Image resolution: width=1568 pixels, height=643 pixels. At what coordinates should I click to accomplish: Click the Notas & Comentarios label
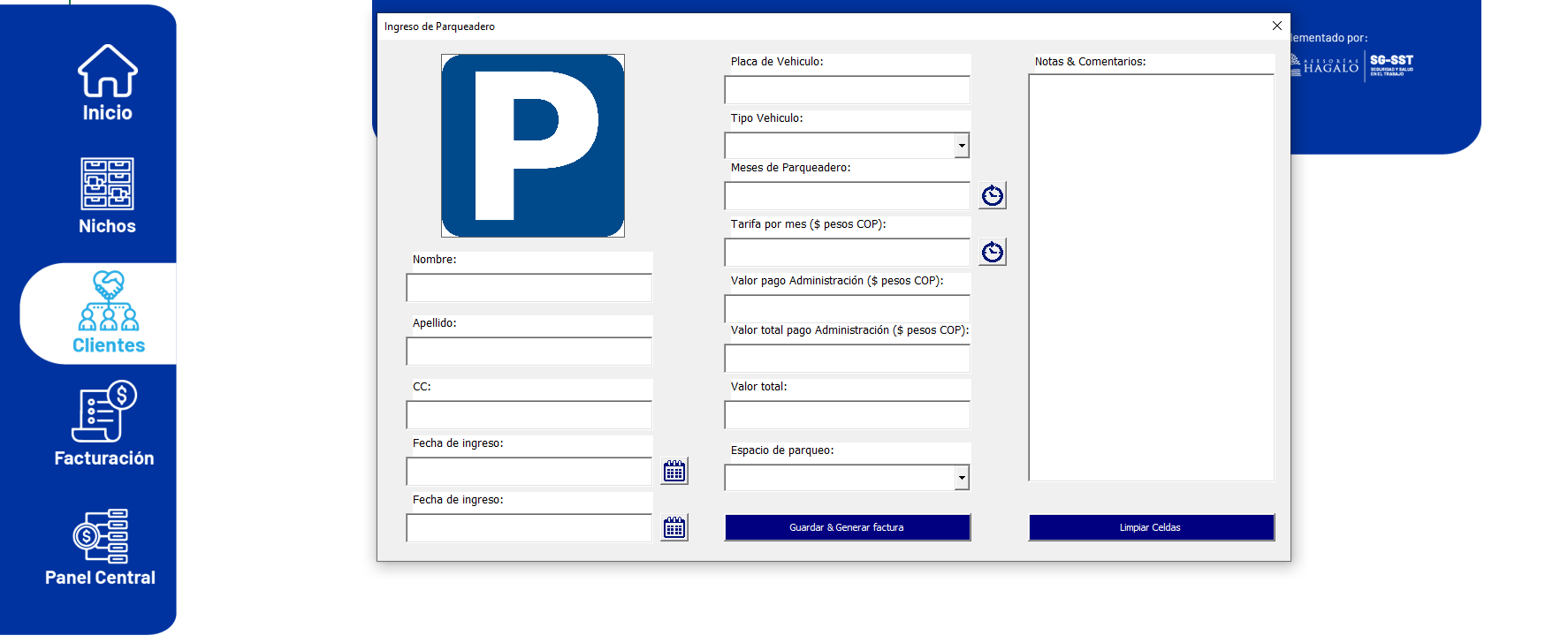tap(1091, 62)
